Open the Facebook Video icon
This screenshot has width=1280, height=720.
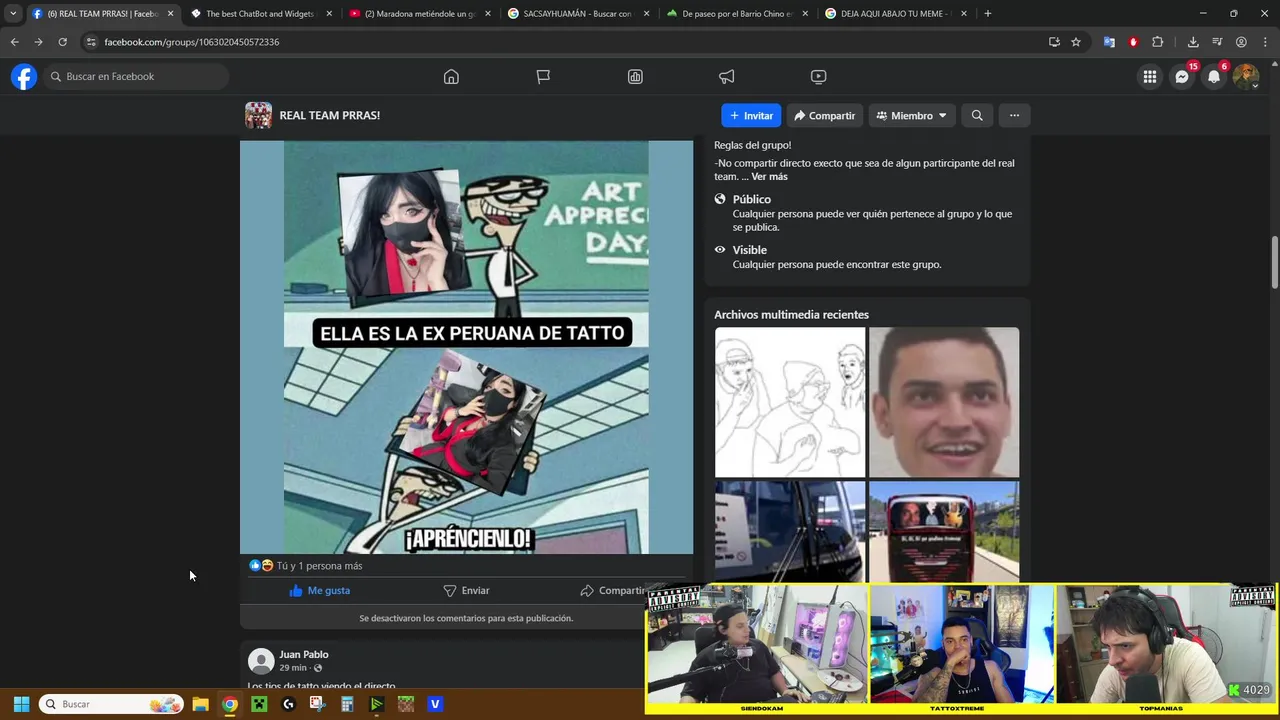pyautogui.click(x=818, y=77)
